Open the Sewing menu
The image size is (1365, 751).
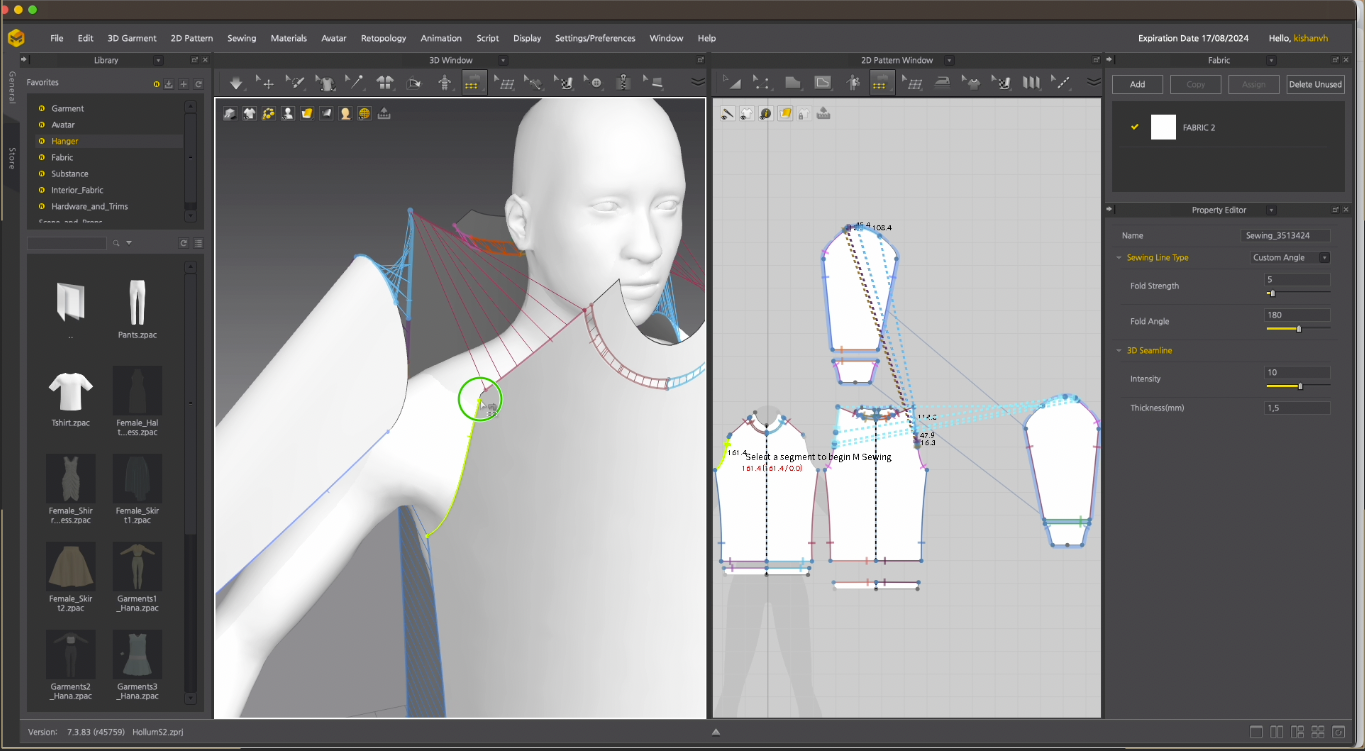pos(241,38)
